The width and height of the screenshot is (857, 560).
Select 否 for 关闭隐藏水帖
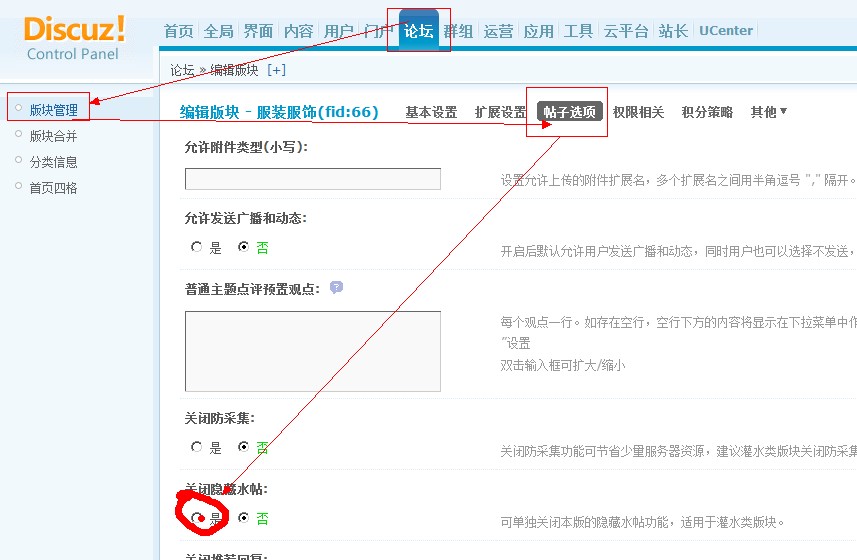(x=243, y=517)
